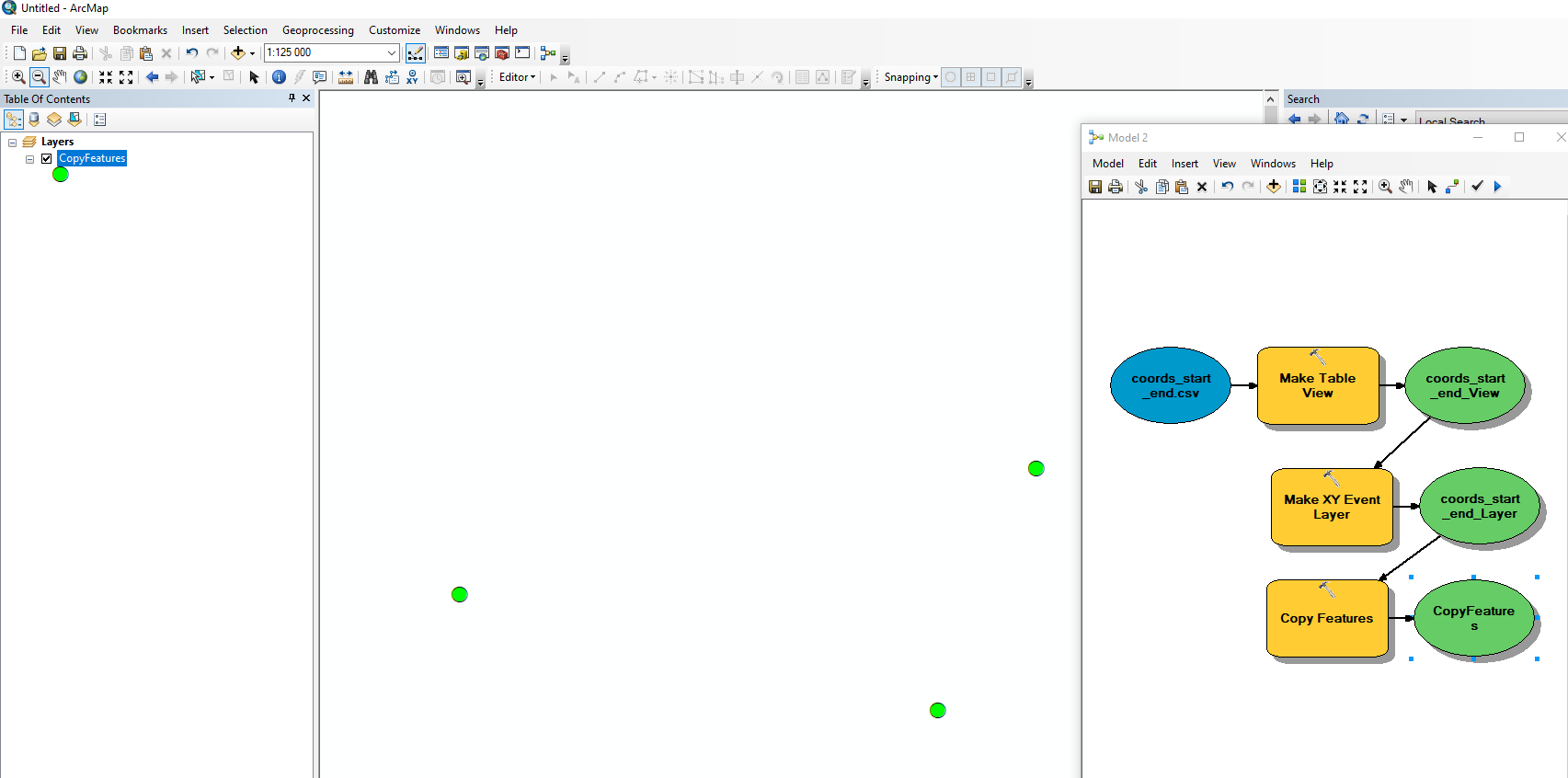Click the green CopyFeatures layer symbol
Viewport: 1568px width, 778px height.
(x=61, y=175)
